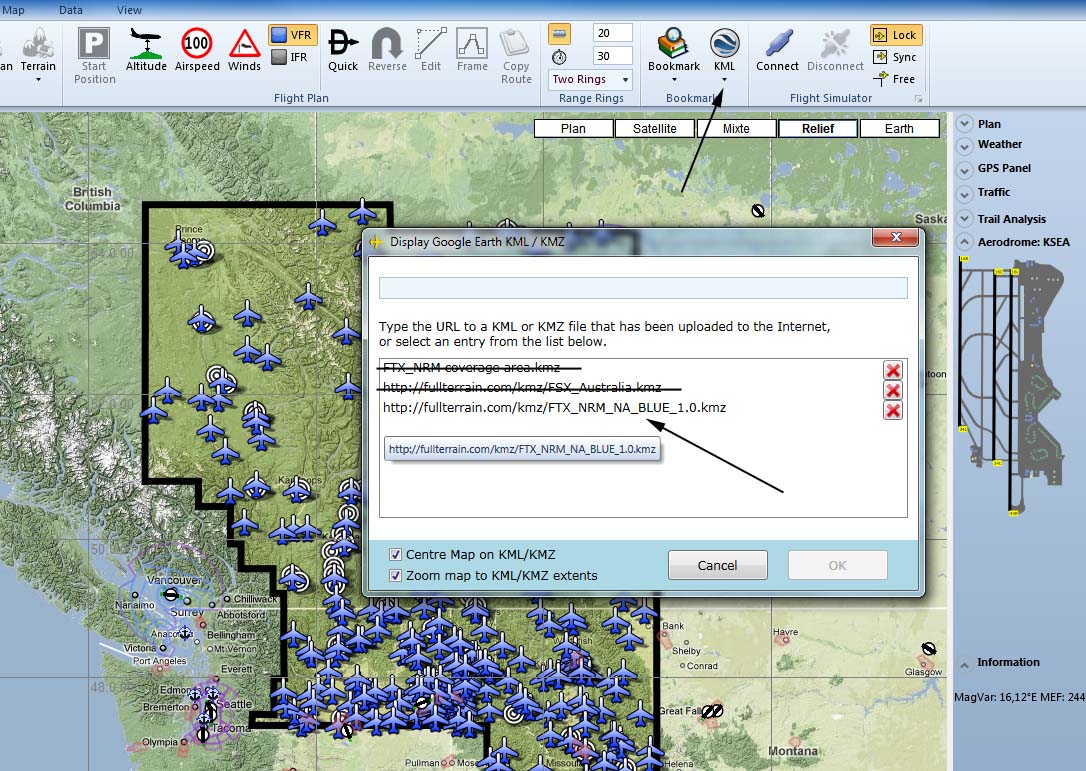Click the second range ring value 30
The image size is (1086, 771).
pos(612,56)
